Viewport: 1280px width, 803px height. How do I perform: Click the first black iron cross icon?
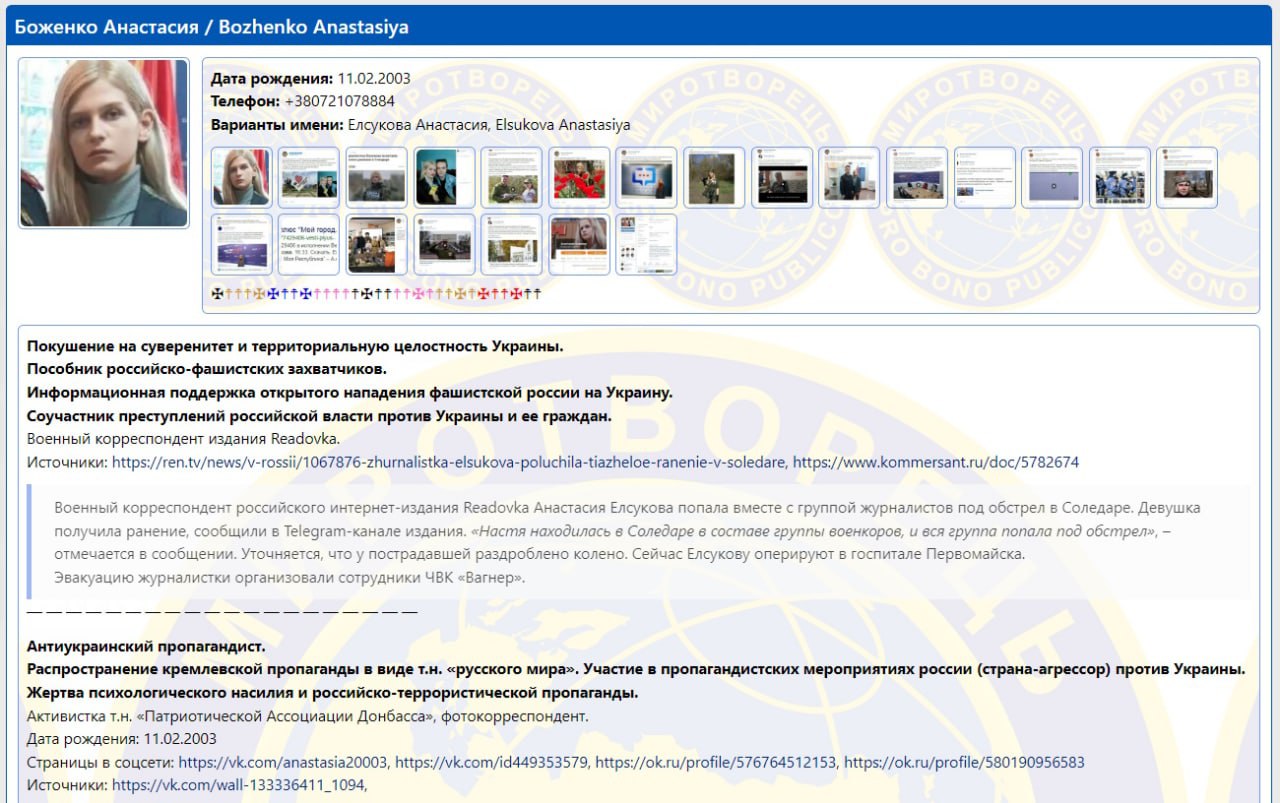click(218, 294)
